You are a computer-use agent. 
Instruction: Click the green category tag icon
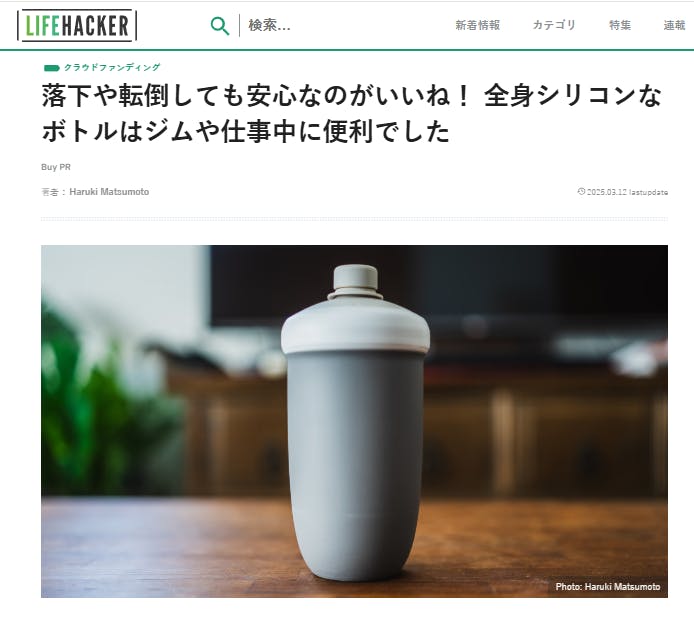(x=51, y=68)
